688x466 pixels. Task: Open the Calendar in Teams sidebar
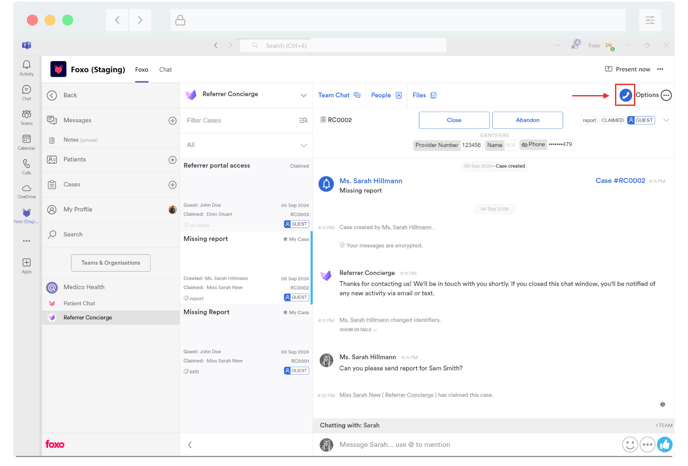coord(26,142)
